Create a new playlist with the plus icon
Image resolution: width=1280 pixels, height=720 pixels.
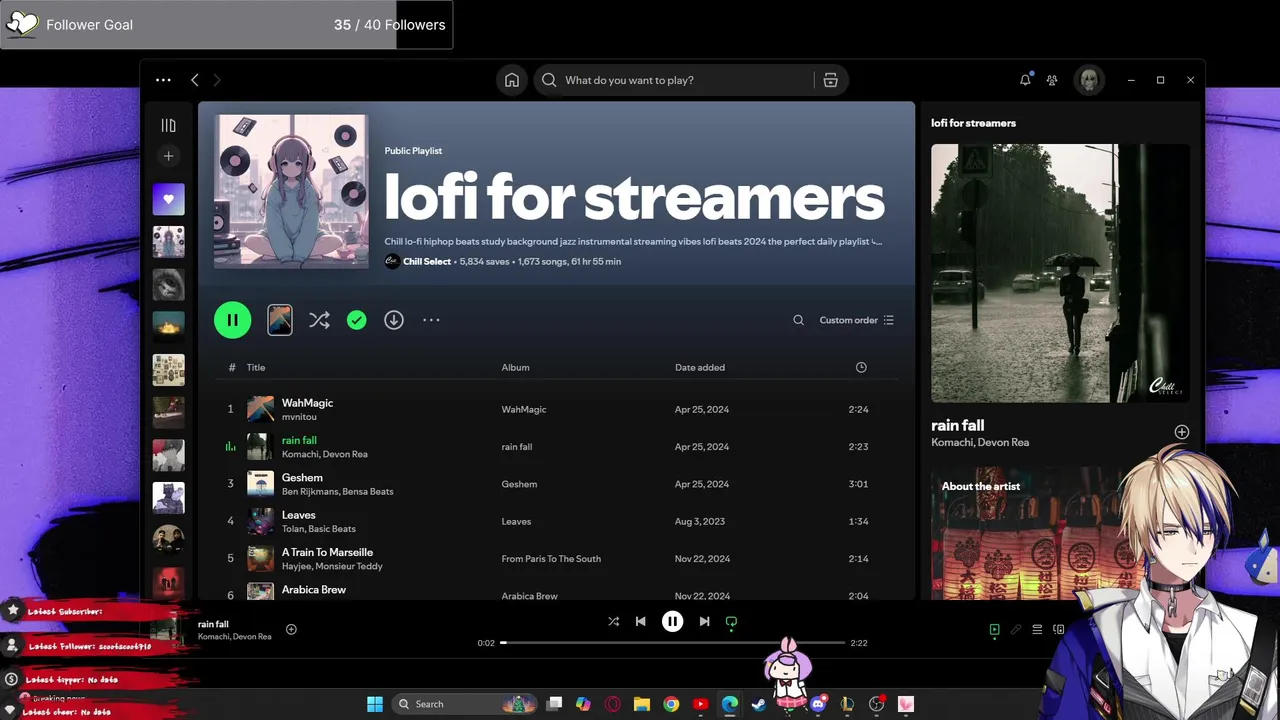point(168,156)
